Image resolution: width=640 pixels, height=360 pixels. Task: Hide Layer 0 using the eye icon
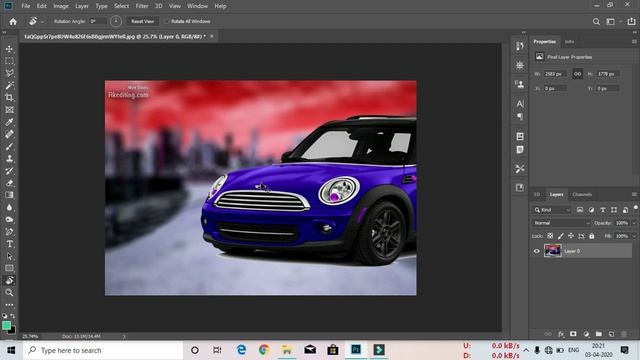pyautogui.click(x=536, y=251)
